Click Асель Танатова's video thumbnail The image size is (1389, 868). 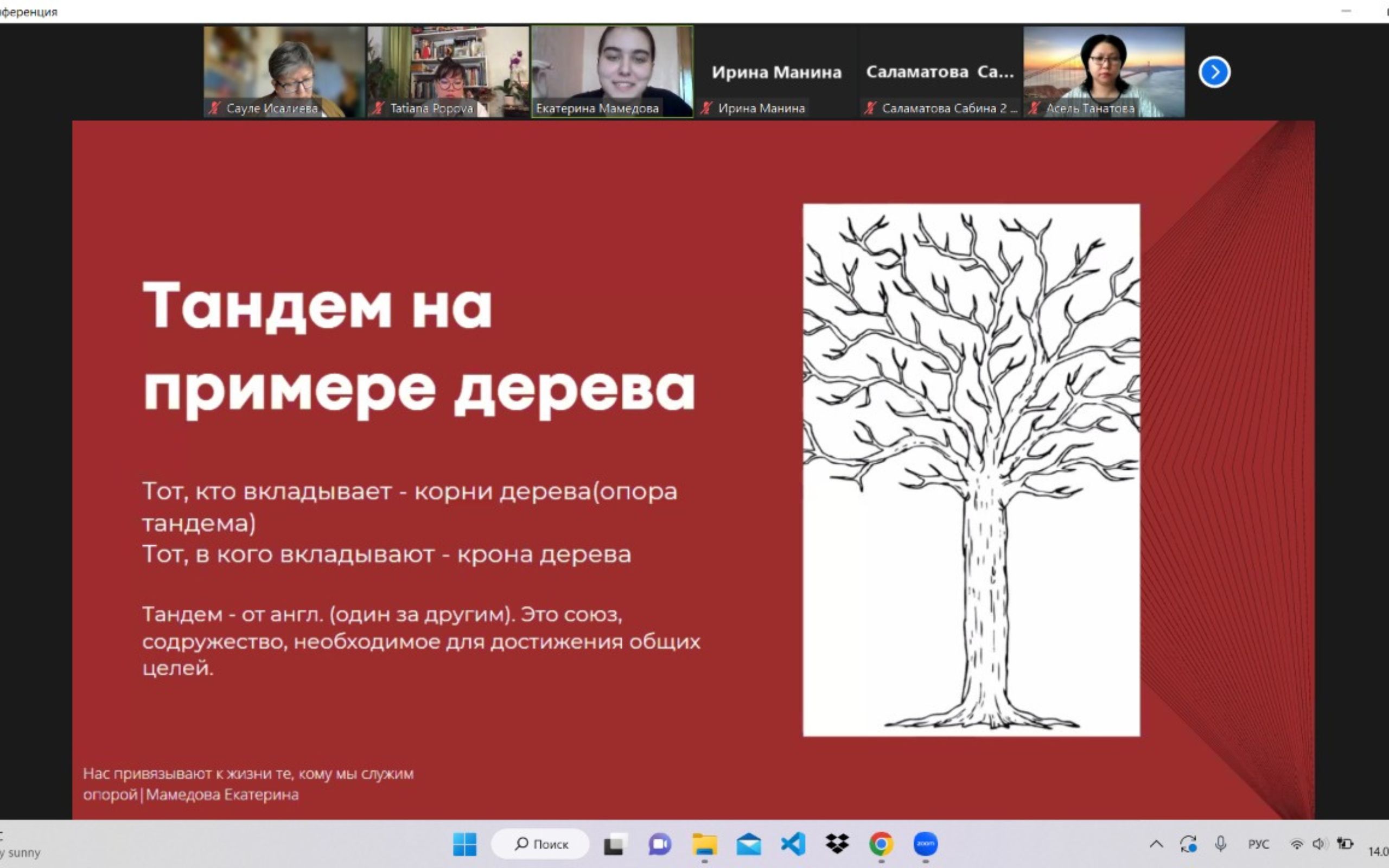[1103, 71]
